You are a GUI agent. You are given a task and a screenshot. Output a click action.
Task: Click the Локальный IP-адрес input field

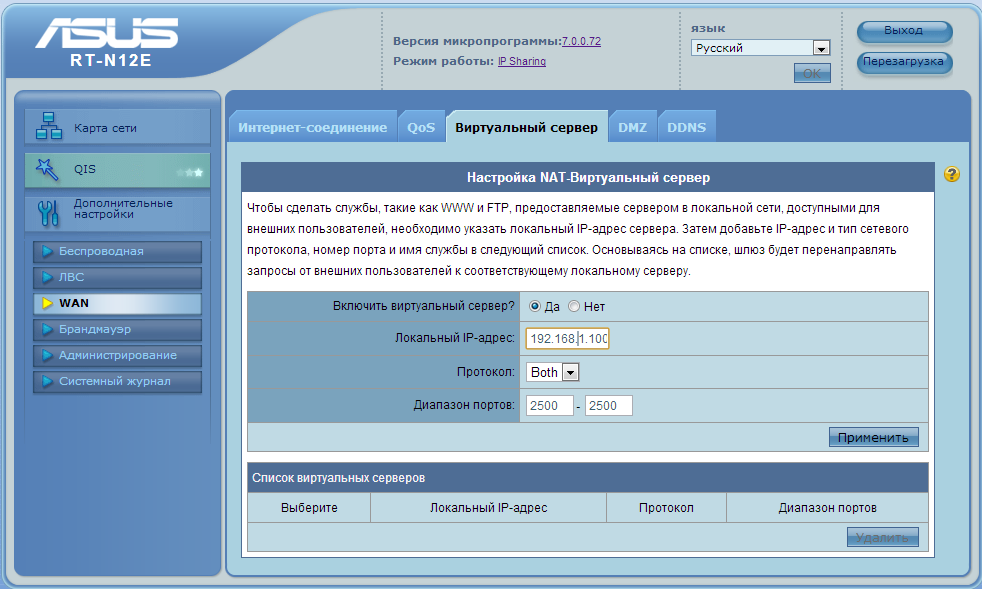[x=567, y=339]
